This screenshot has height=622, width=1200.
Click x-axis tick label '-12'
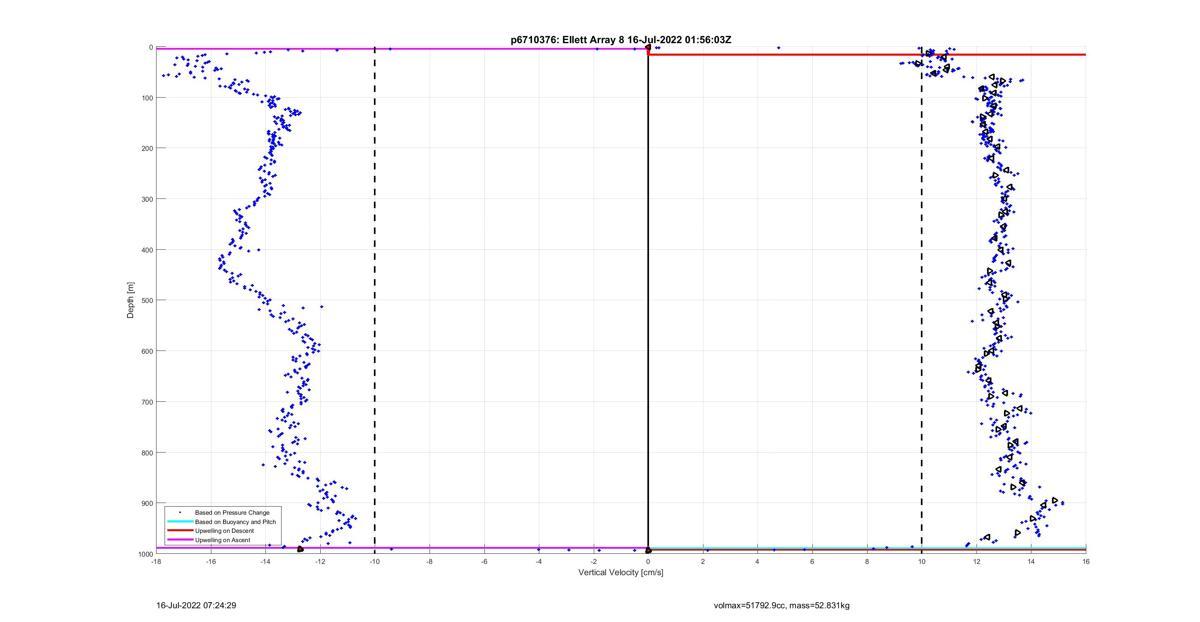click(320, 561)
